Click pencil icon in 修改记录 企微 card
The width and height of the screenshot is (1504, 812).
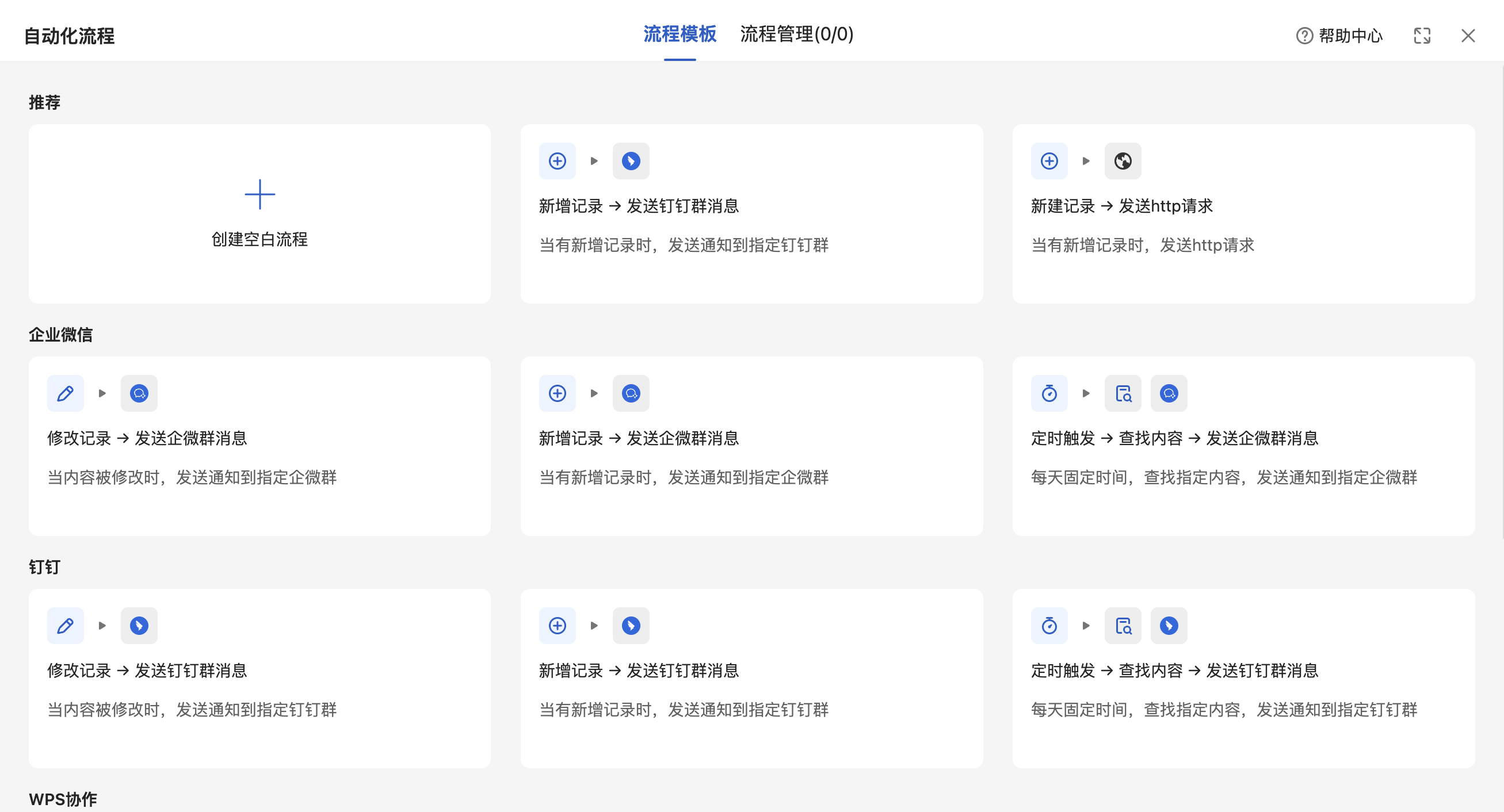(66, 393)
